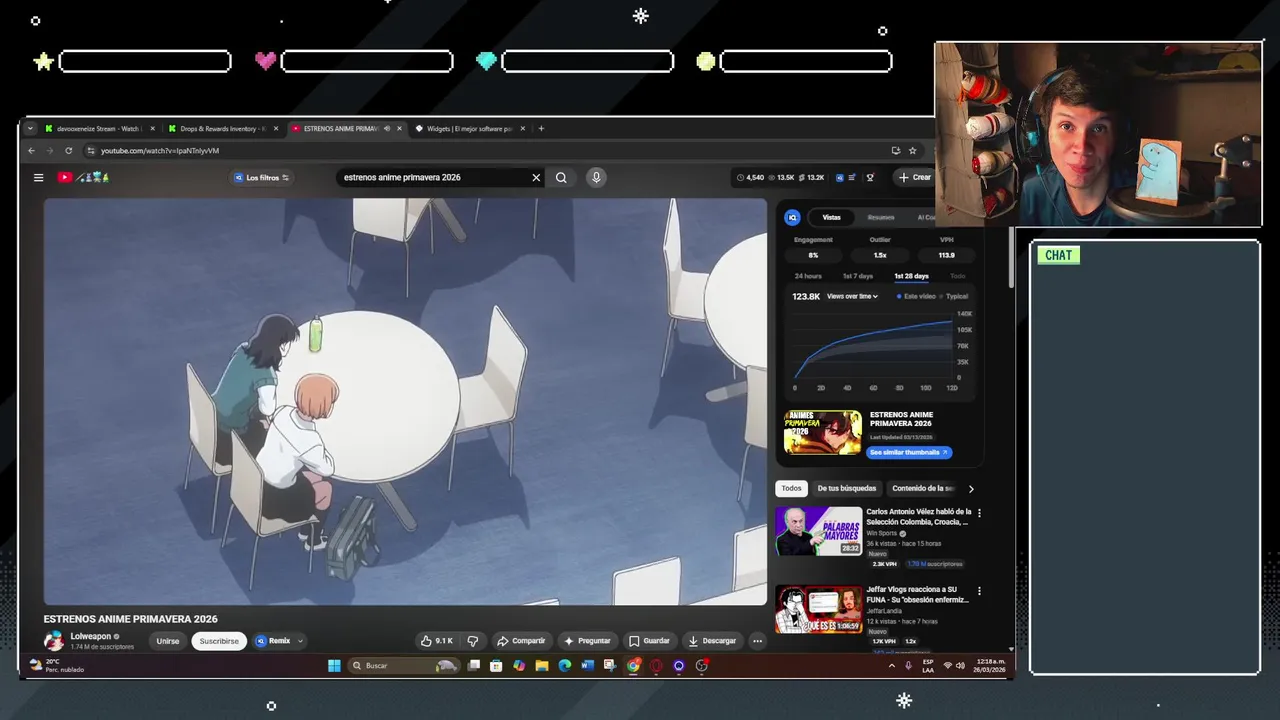1280x720 pixels.
Task: Click the Unirse button
Action: click(x=168, y=641)
